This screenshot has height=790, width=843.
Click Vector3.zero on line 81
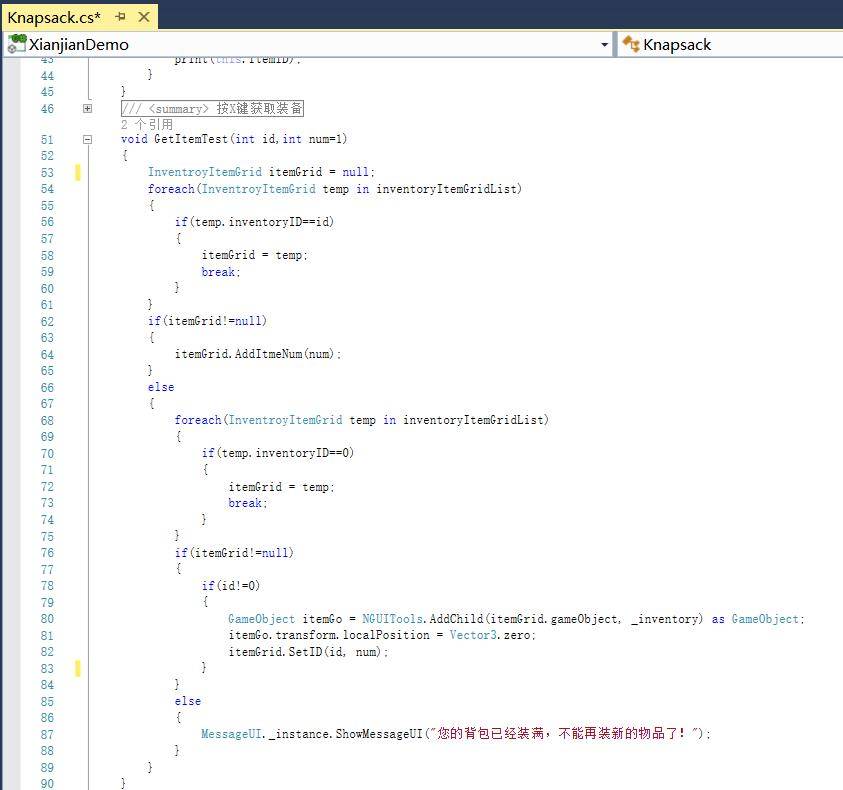[x=492, y=635]
